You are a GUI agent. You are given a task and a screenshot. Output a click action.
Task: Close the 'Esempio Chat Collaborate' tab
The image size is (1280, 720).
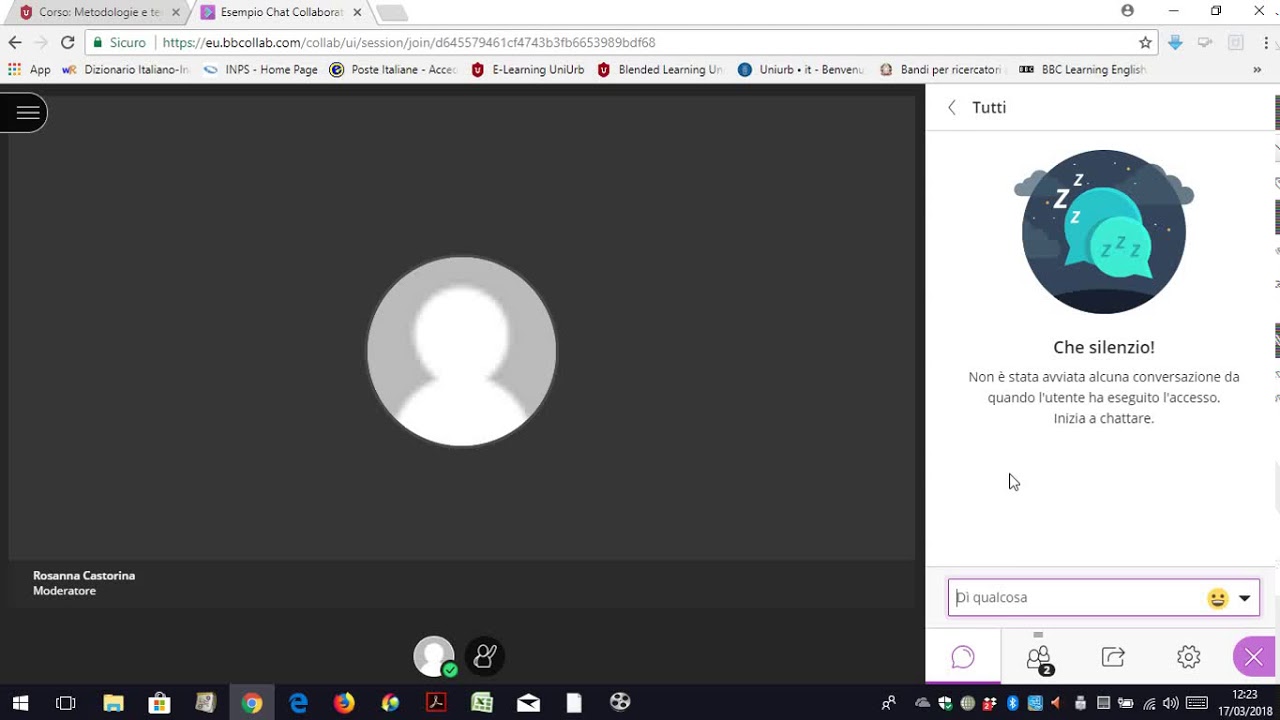tap(357, 12)
